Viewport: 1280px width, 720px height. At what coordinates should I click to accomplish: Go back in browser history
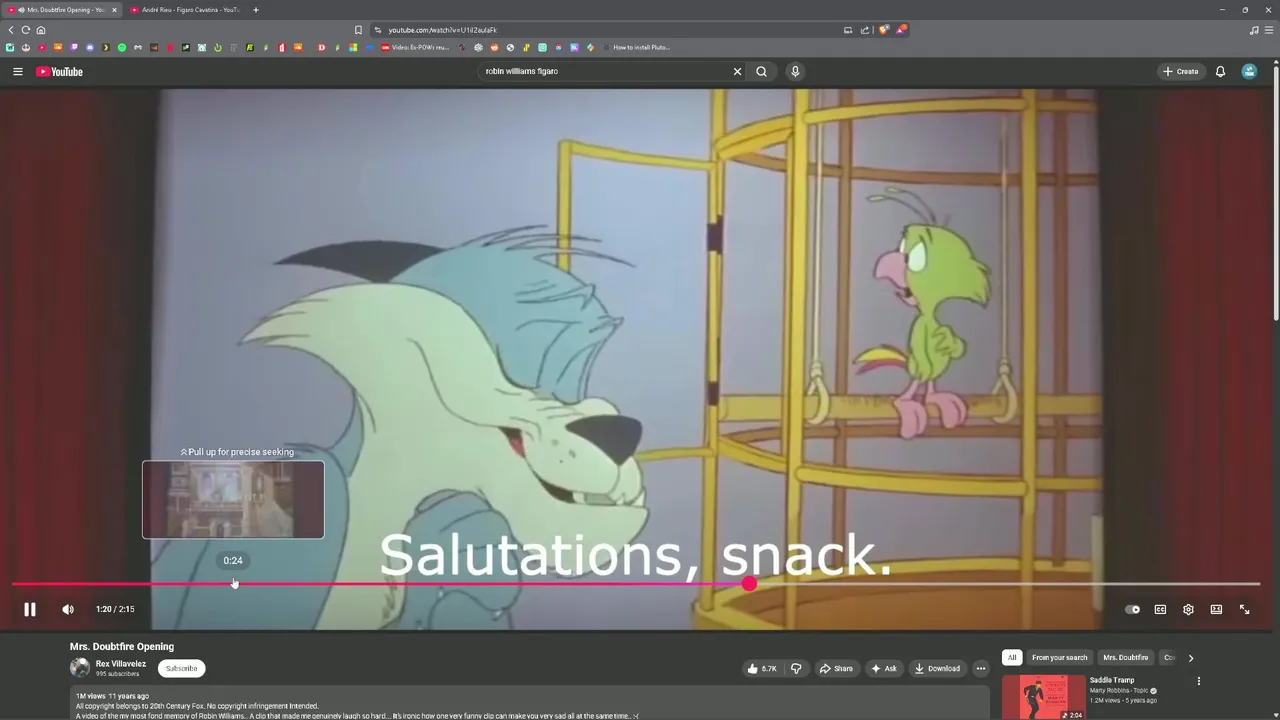pos(11,30)
